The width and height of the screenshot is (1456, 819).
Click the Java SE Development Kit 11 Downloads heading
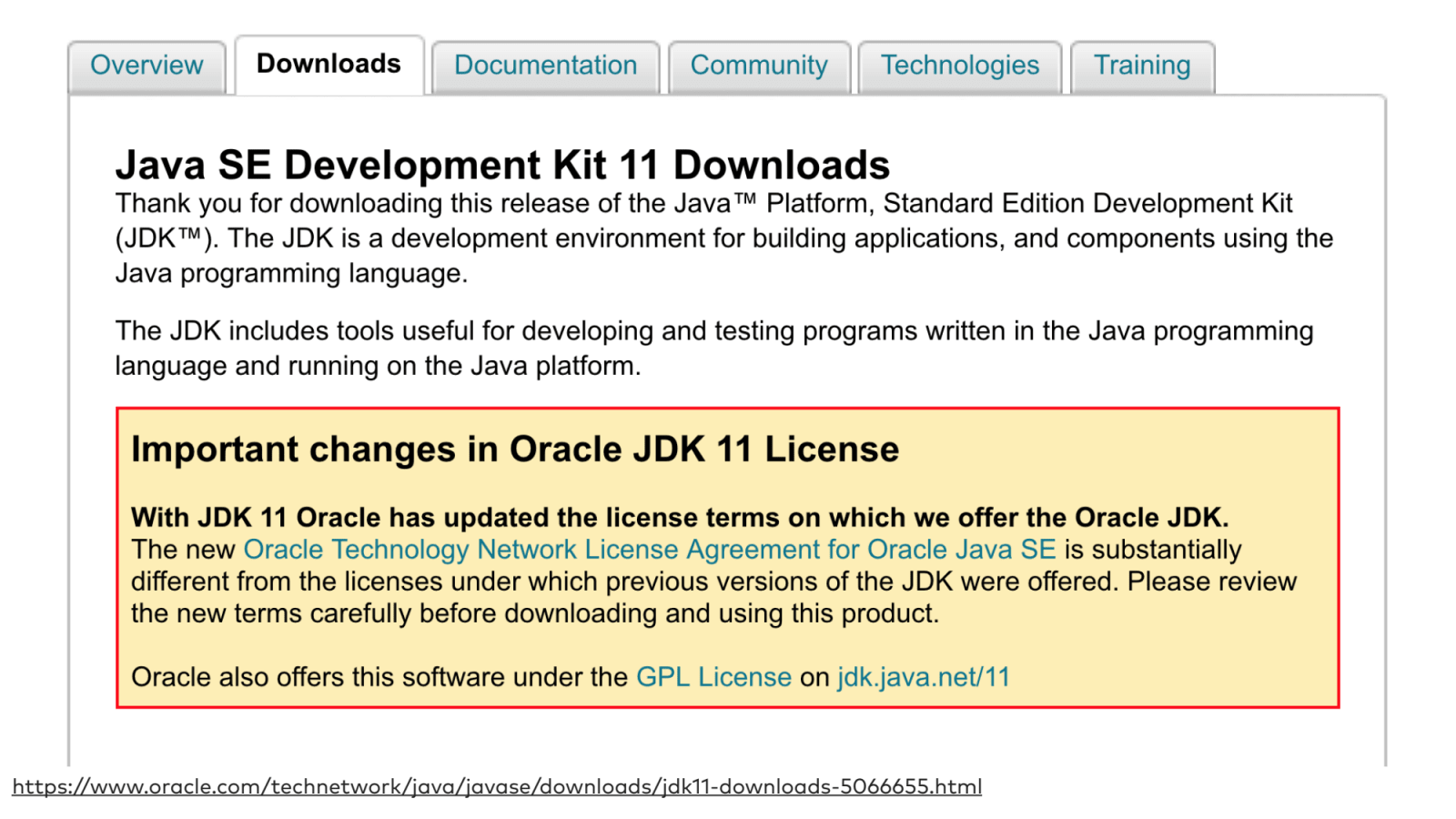(x=502, y=165)
